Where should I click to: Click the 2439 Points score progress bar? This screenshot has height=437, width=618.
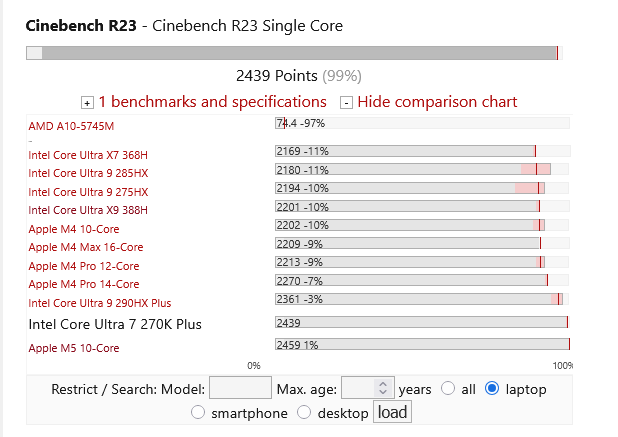point(294,53)
